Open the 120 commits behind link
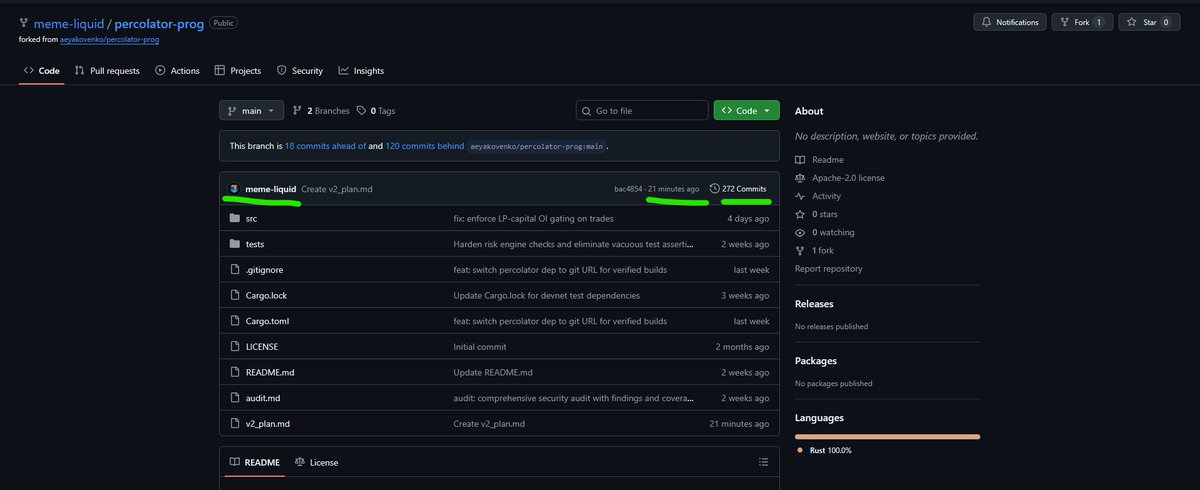 tap(424, 146)
